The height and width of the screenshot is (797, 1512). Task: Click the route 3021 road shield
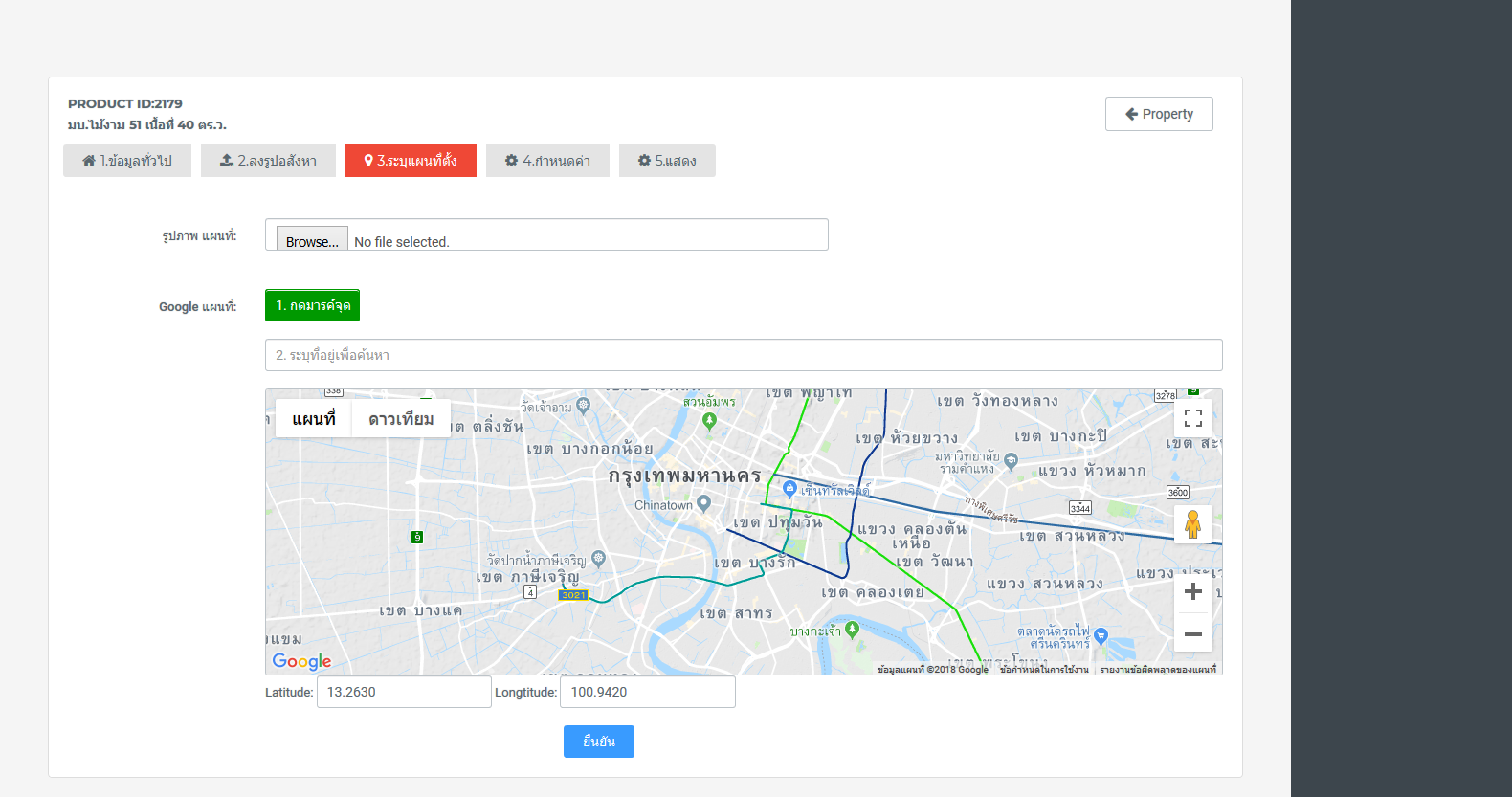pyautogui.click(x=573, y=595)
